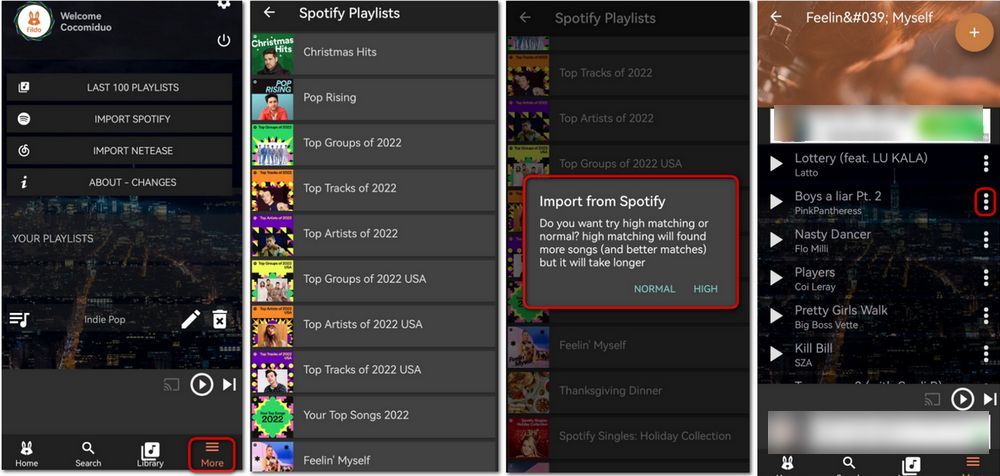Switch to the More tab
This screenshot has height=476, width=1000.
(x=212, y=453)
